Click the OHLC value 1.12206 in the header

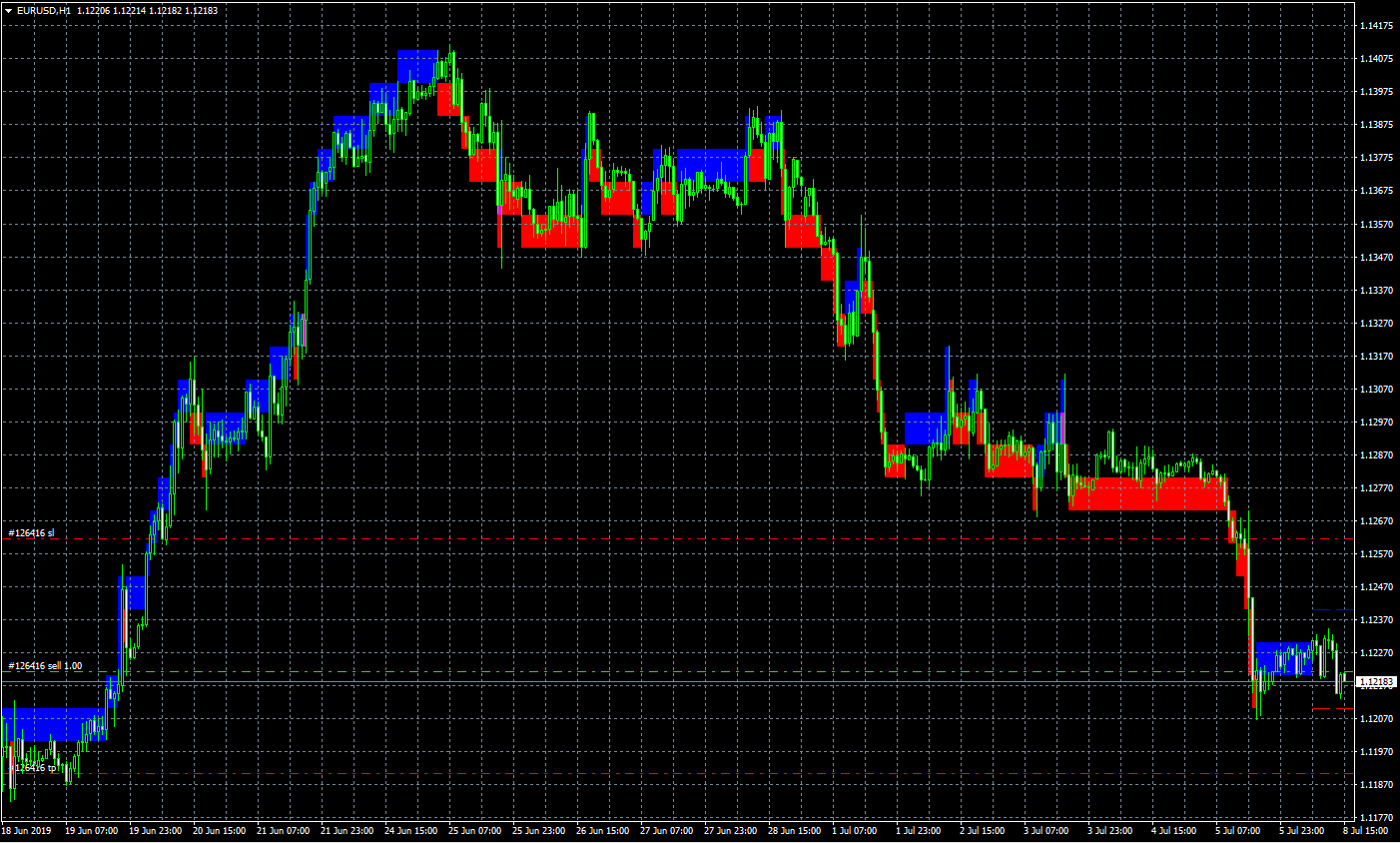click(x=93, y=11)
